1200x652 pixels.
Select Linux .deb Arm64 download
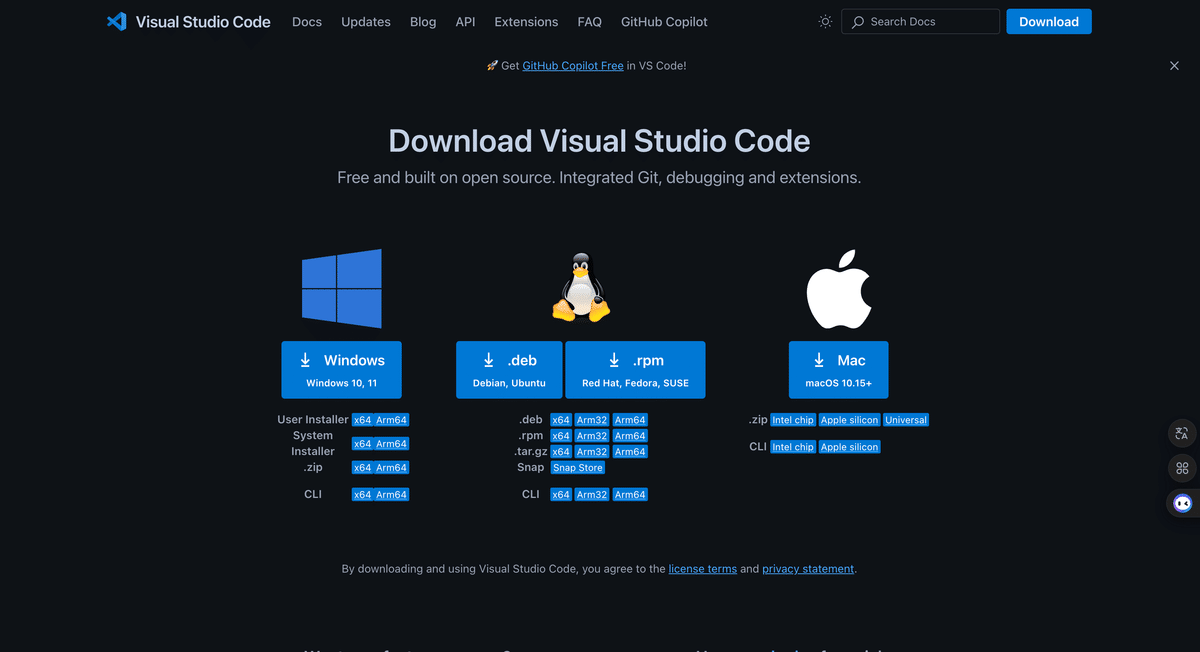click(x=630, y=420)
